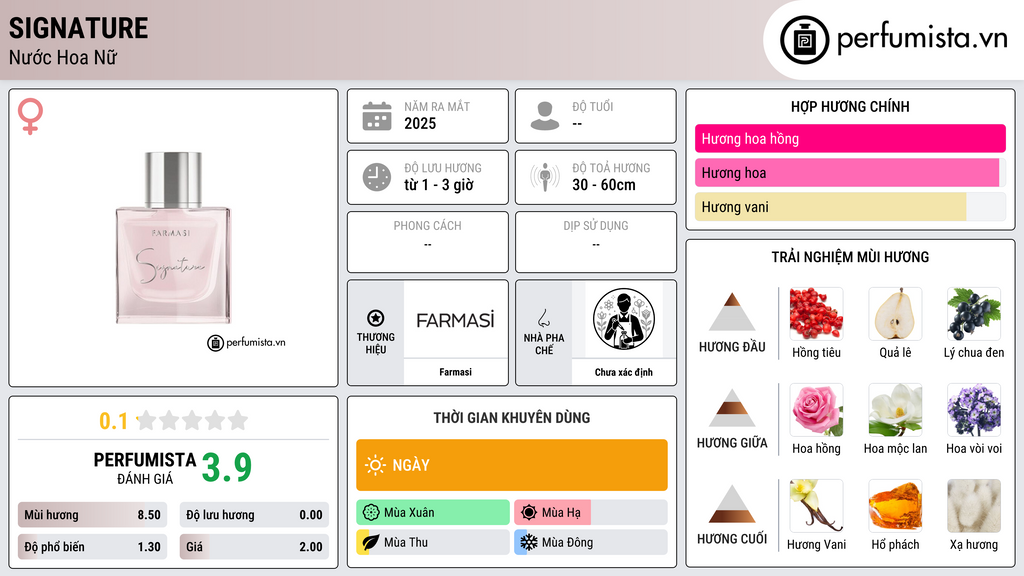
Task: Select the Hoa mộc lan image
Action: point(895,409)
